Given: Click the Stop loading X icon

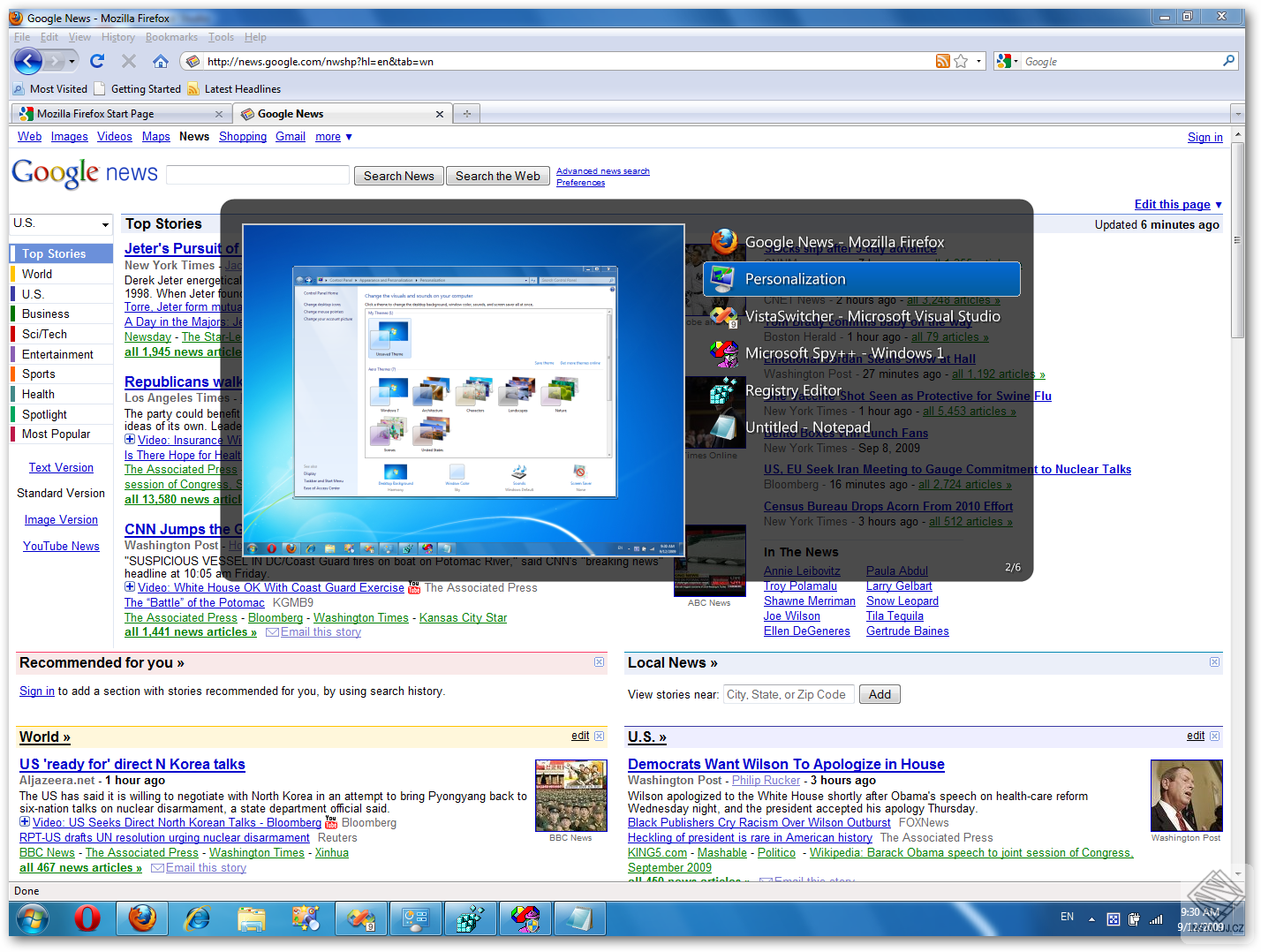Looking at the screenshot, I should [129, 61].
